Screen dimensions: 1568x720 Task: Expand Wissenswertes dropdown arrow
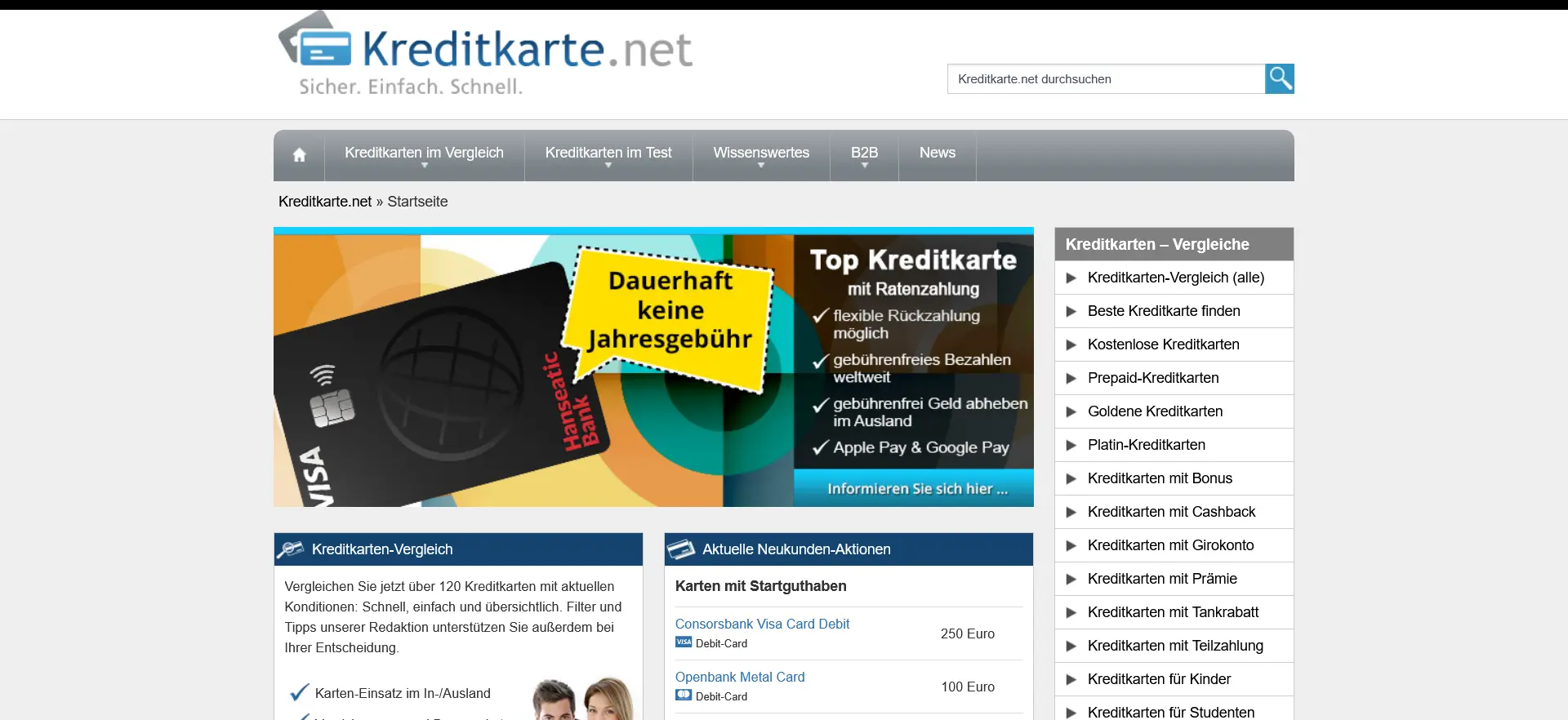coord(761,166)
